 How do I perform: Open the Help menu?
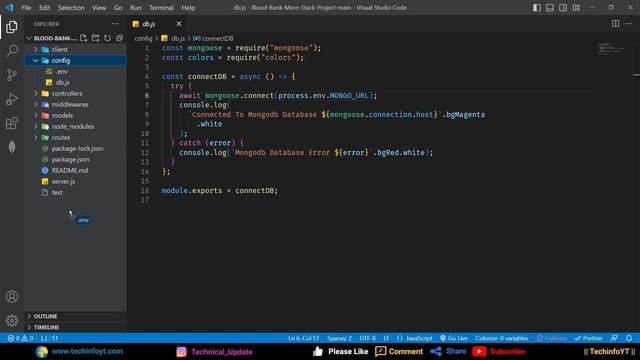pyautogui.click(x=188, y=8)
